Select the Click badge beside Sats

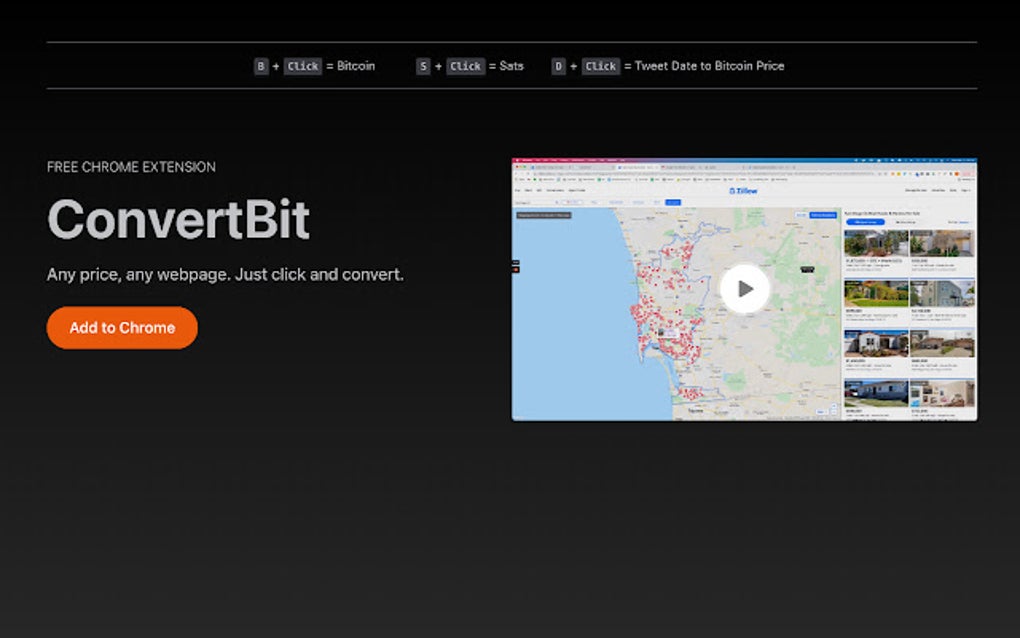(466, 66)
